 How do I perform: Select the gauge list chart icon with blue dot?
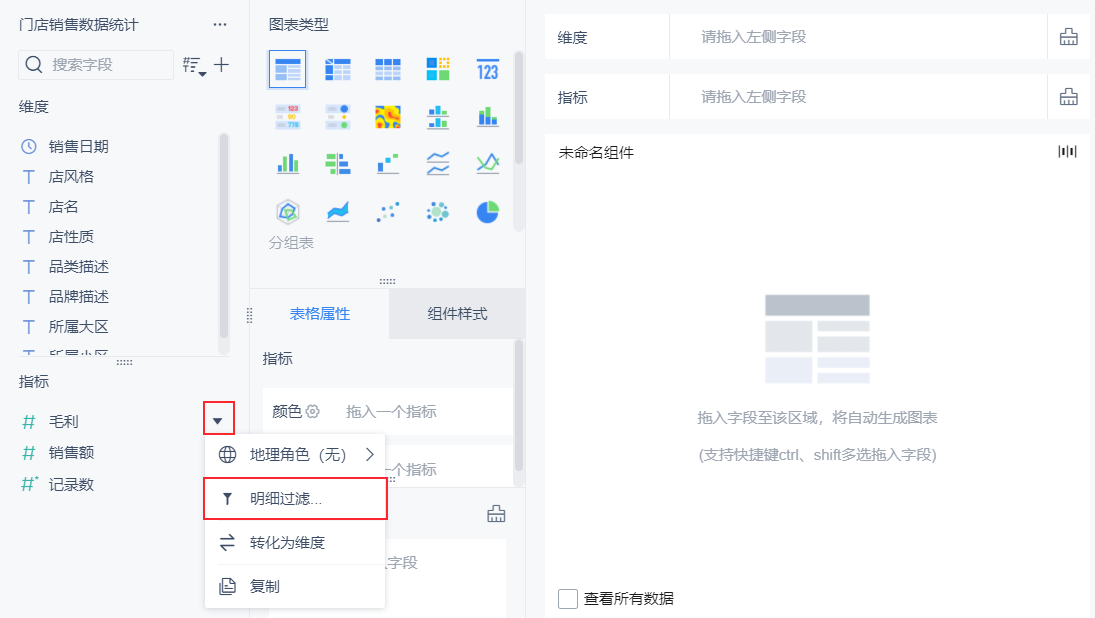(x=338, y=117)
